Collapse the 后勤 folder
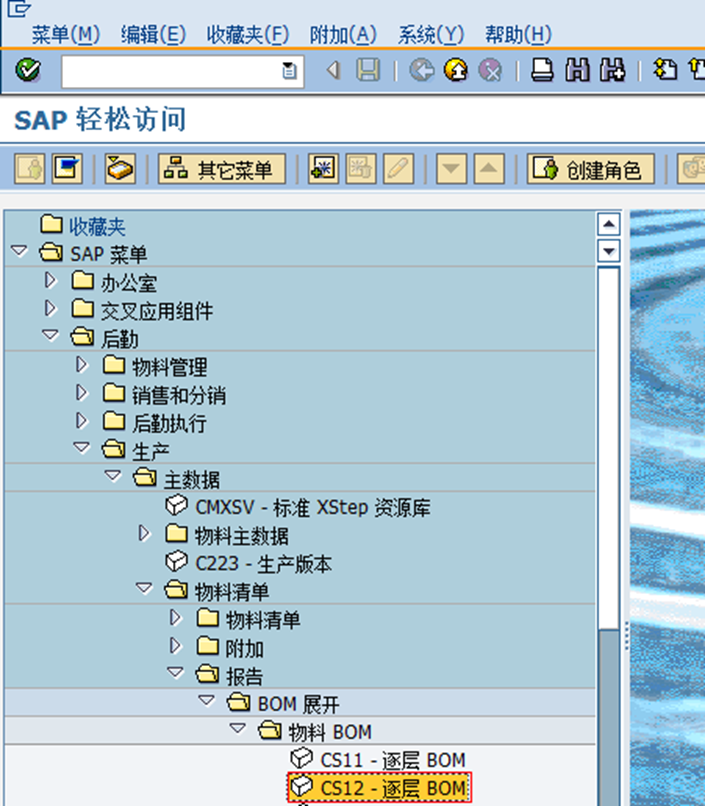This screenshot has height=806, width=705. (50, 336)
